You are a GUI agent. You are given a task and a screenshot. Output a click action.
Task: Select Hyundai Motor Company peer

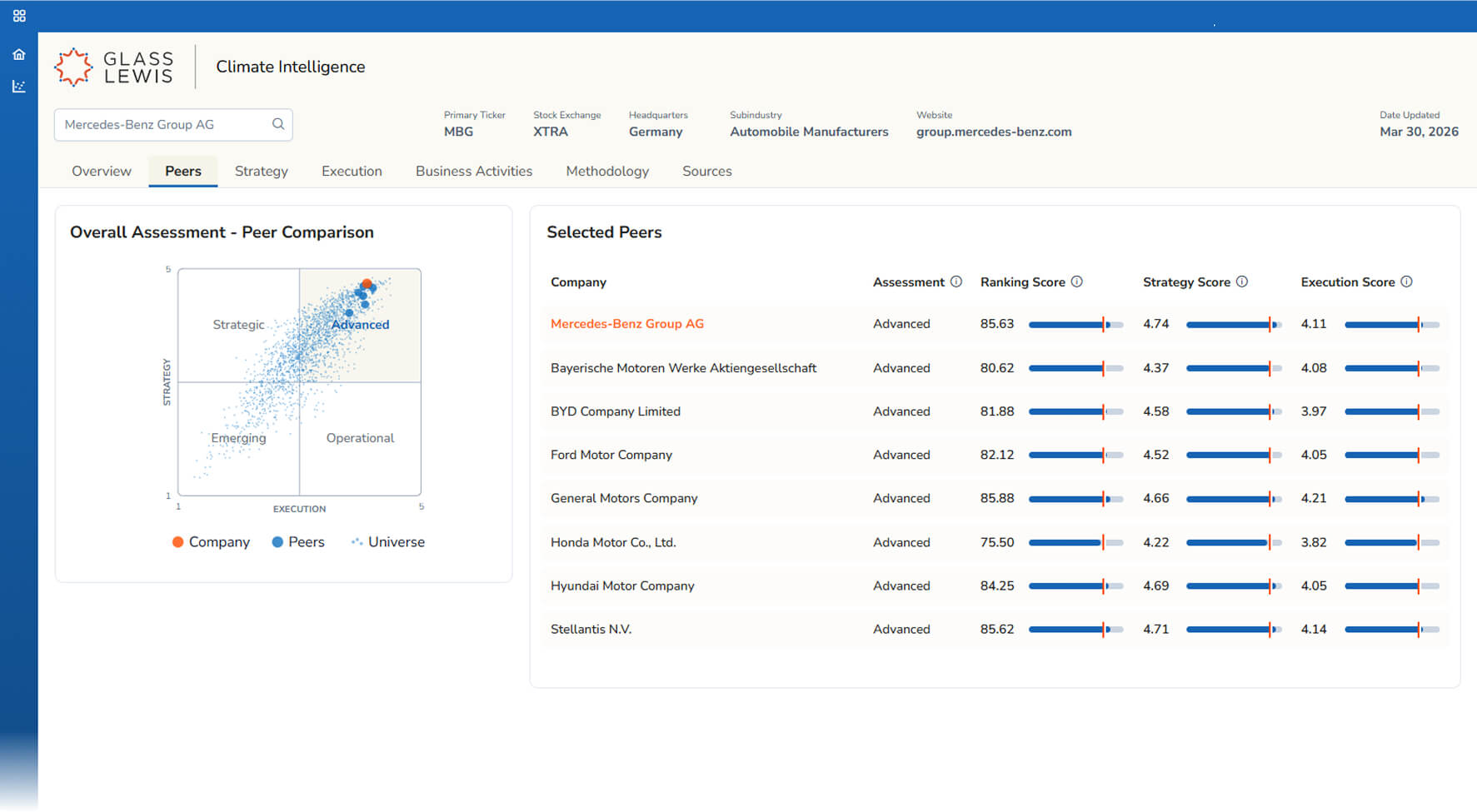coord(622,585)
